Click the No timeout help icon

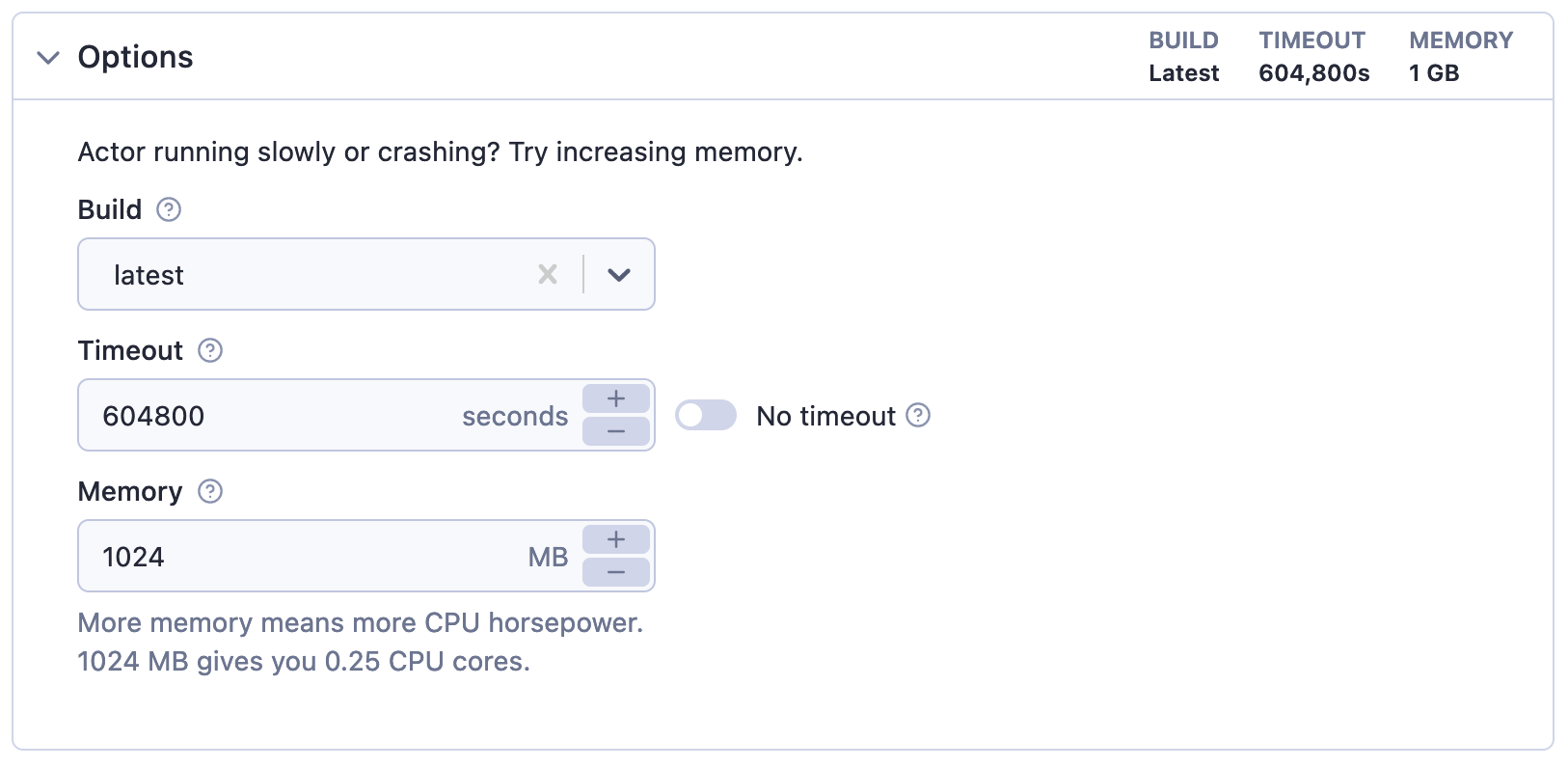click(x=919, y=415)
